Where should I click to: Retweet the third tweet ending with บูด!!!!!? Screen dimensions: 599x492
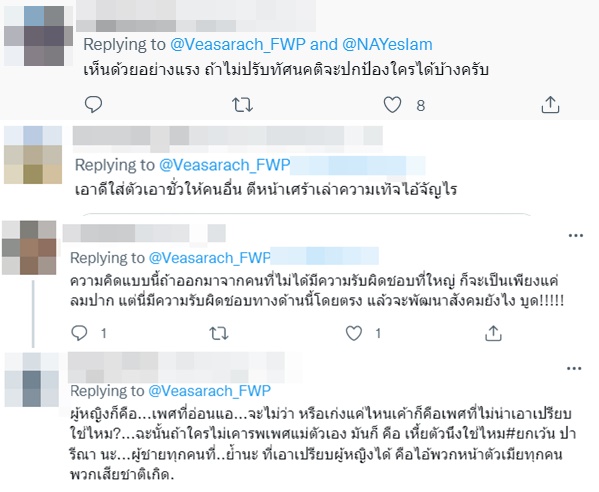[x=219, y=333]
